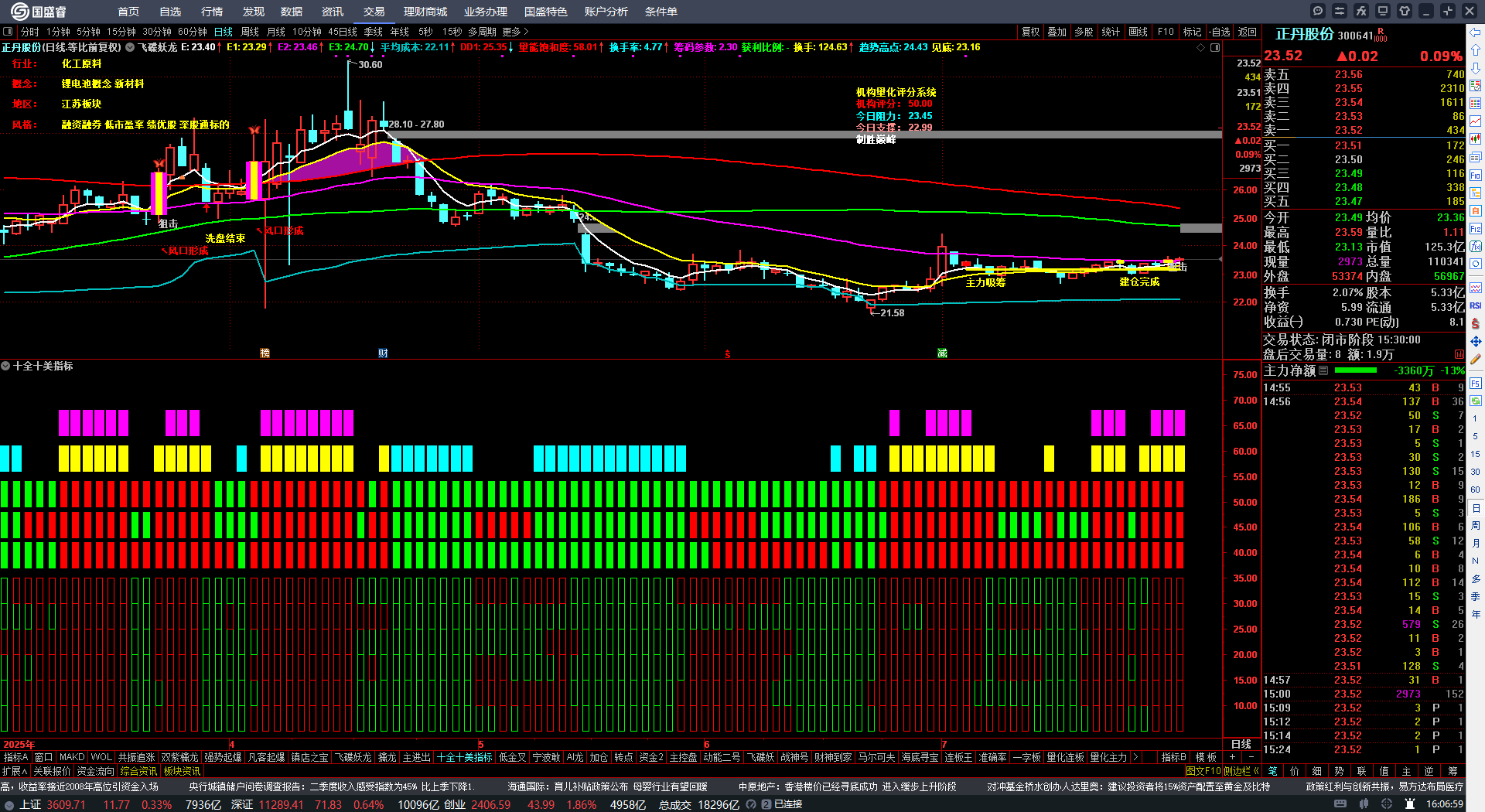Click the orange 自 sidebar icon

pos(1476,210)
